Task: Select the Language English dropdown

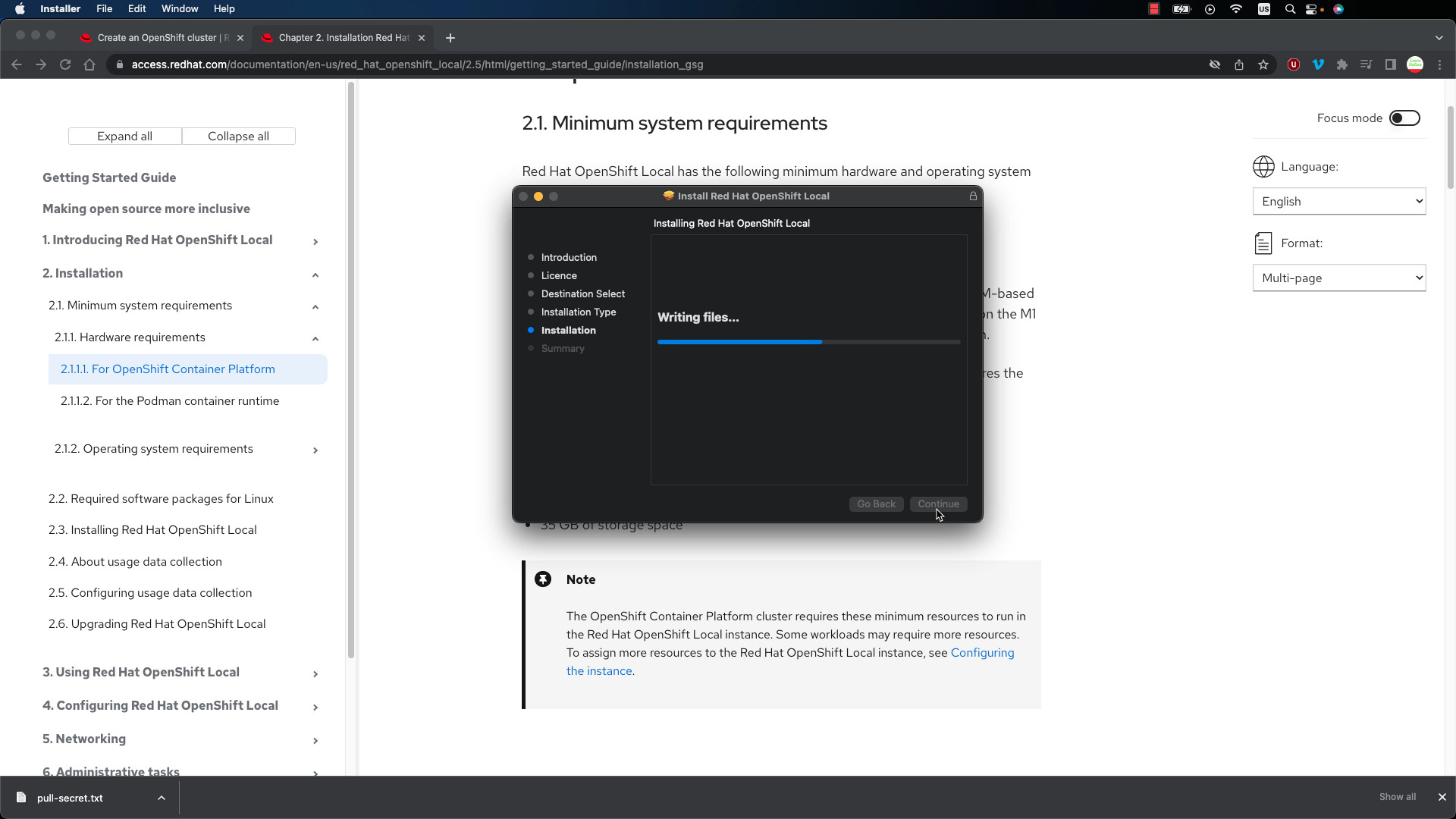Action: click(1340, 201)
